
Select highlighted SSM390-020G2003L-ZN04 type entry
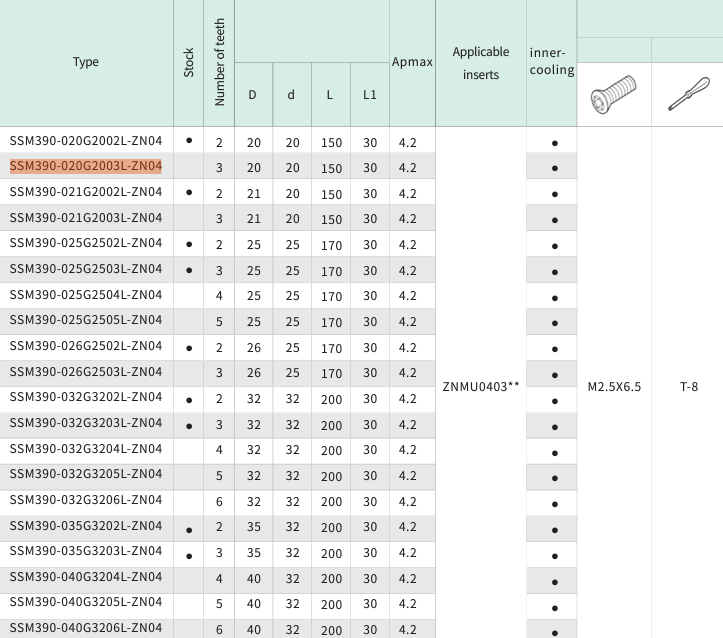[x=86, y=166]
